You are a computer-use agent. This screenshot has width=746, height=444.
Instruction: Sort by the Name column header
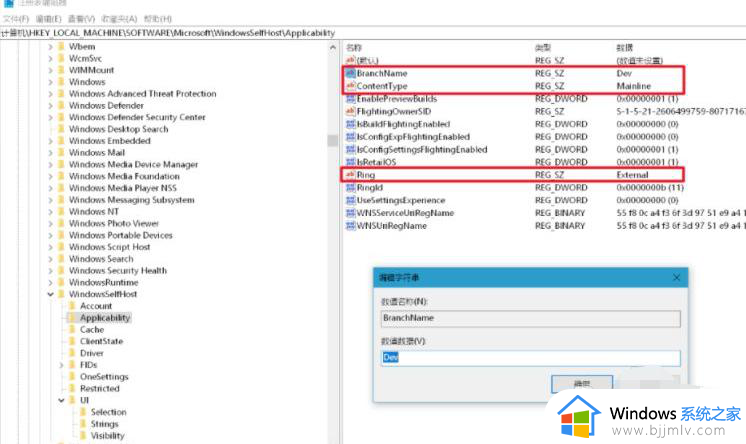pos(353,48)
